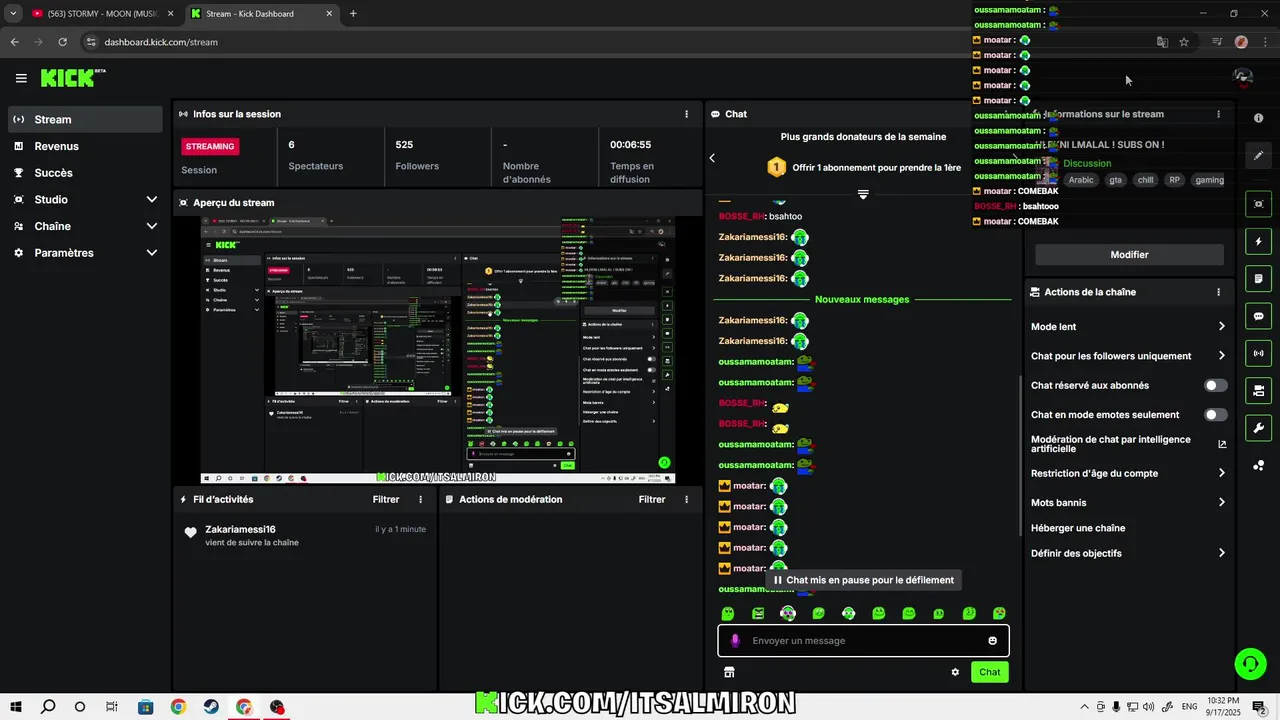The width and height of the screenshot is (1280, 720).
Task: Reload the browser page
Action: click(63, 42)
